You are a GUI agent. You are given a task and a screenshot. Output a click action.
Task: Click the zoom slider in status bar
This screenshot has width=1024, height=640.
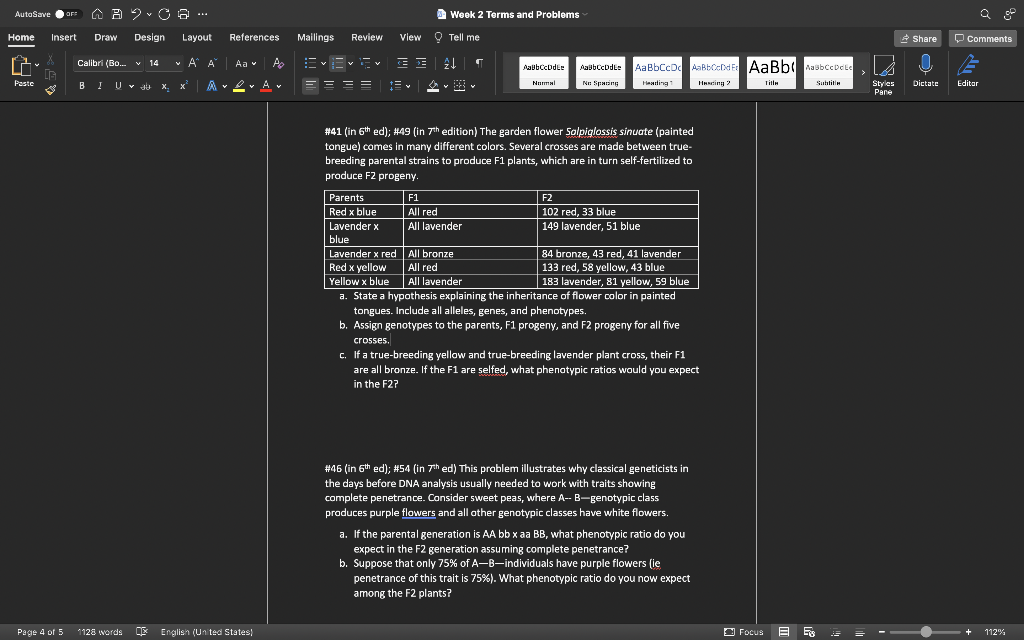pos(926,632)
